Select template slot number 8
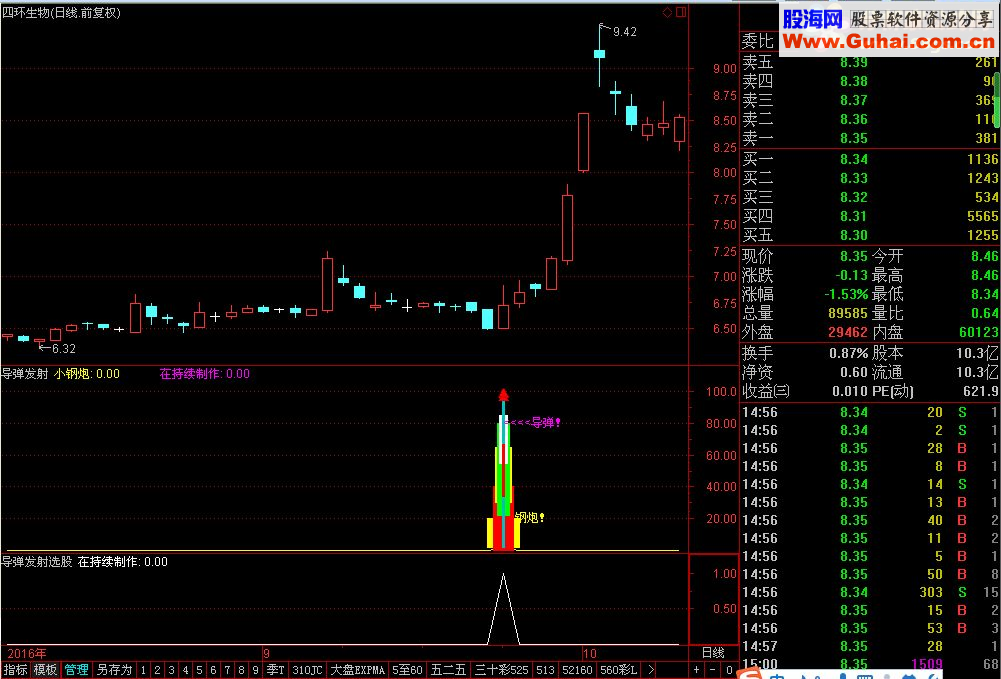Viewport: 1001px width, 679px height. 242,670
